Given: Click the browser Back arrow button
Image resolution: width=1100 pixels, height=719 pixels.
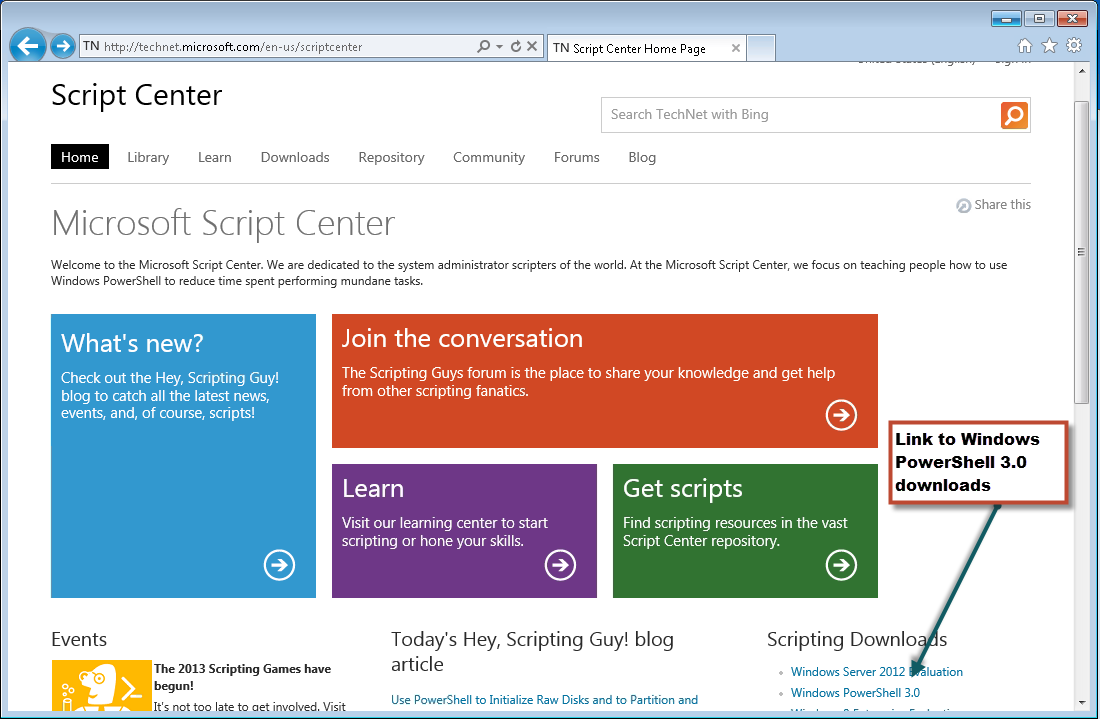Looking at the screenshot, I should pyautogui.click(x=28, y=46).
